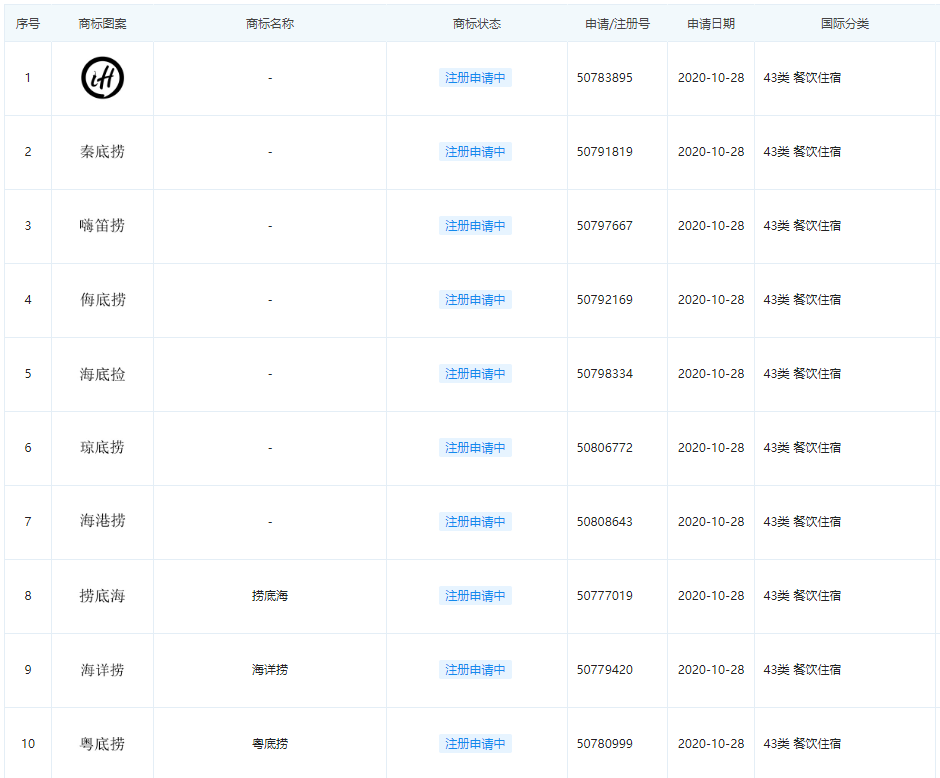Select registration number 50792169
Screen dimensions: 940x778
(x=605, y=300)
